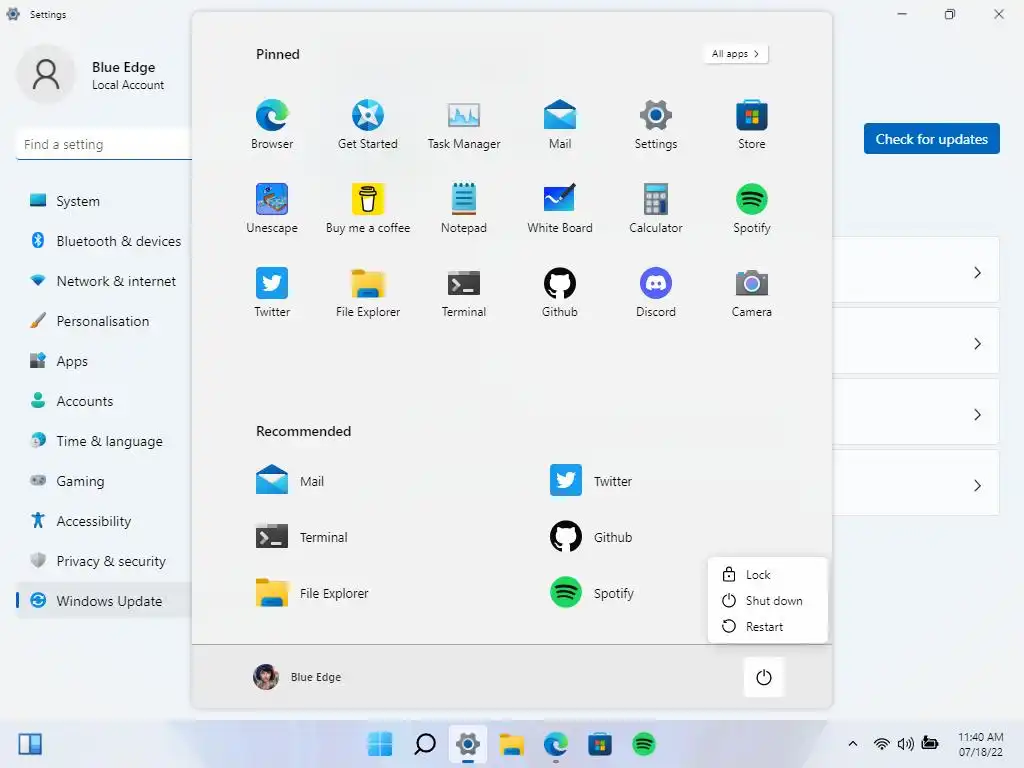The height and width of the screenshot is (768, 1024).
Task: Launch pinned Terminal app
Action: [464, 292]
